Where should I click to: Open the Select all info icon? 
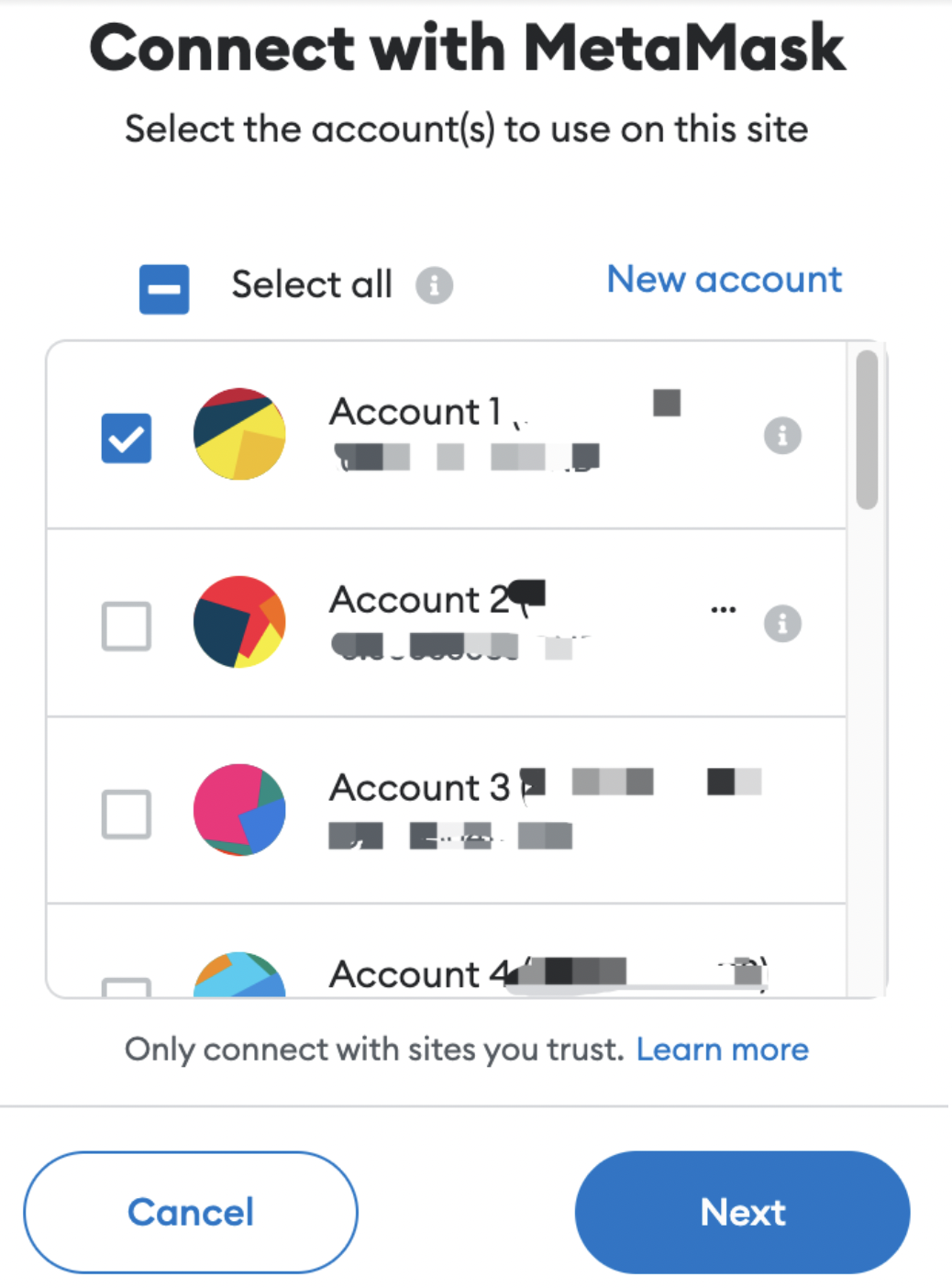pos(435,285)
